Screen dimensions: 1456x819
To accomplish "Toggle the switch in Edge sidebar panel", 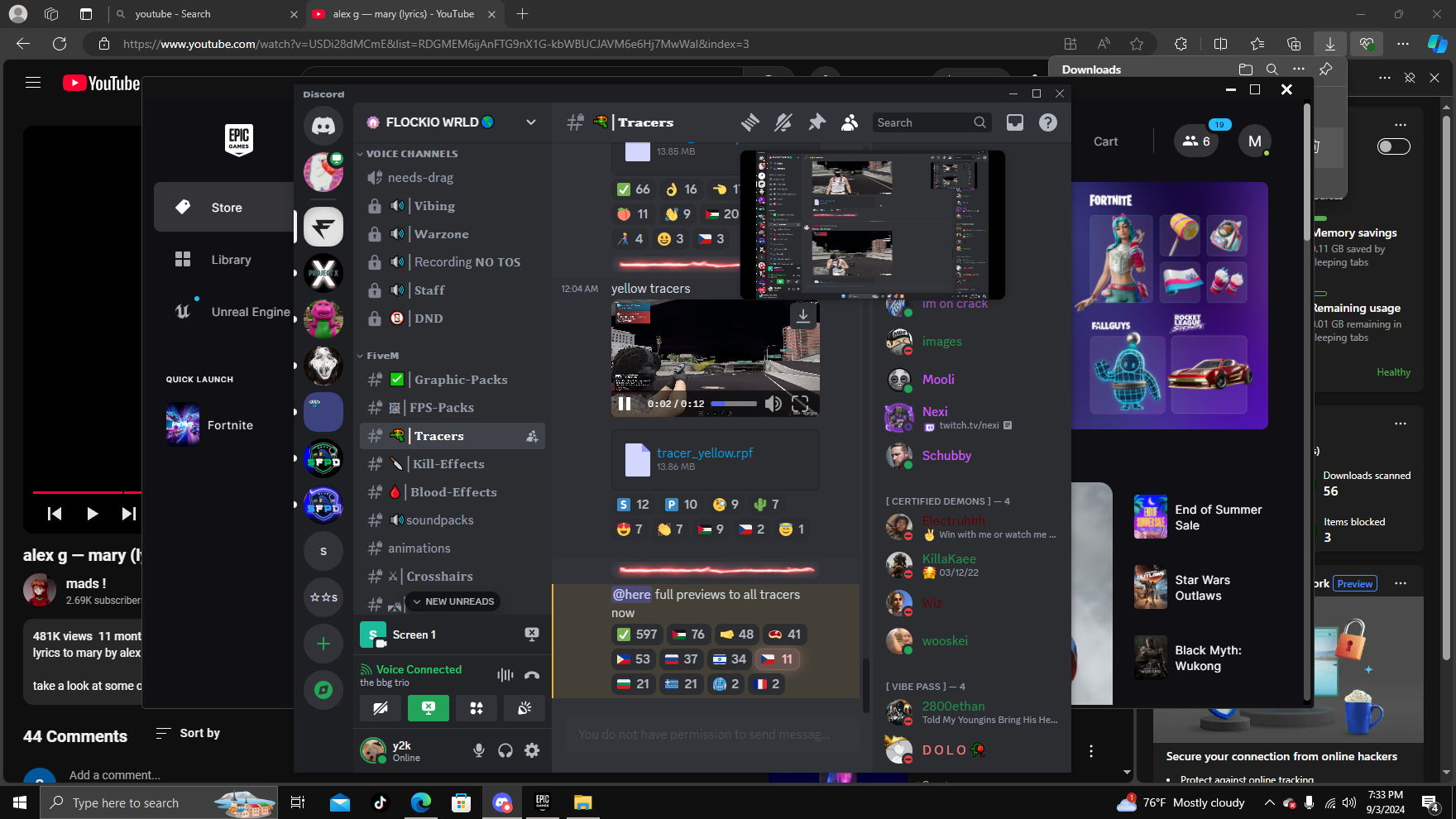I will pyautogui.click(x=1393, y=146).
